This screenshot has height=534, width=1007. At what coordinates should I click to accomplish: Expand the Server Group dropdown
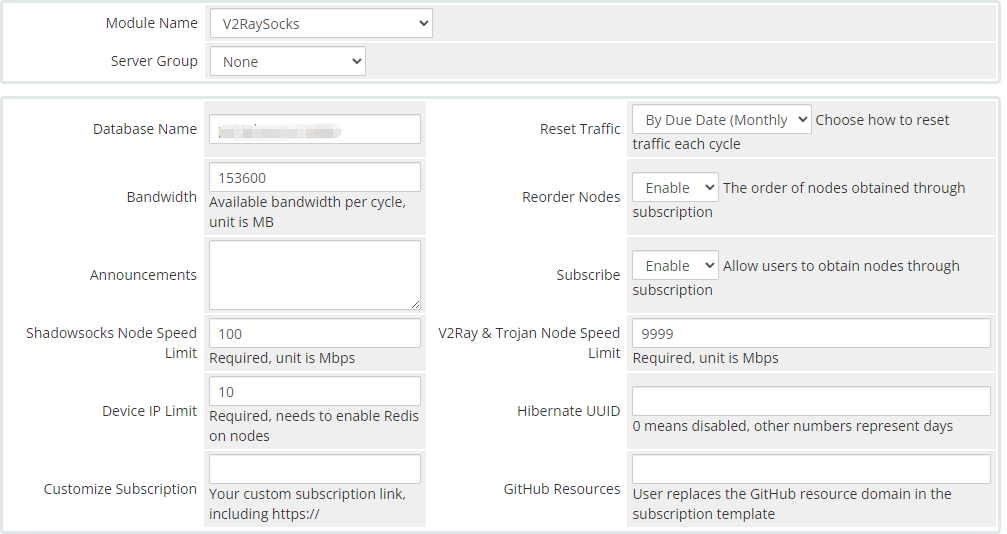coord(287,62)
